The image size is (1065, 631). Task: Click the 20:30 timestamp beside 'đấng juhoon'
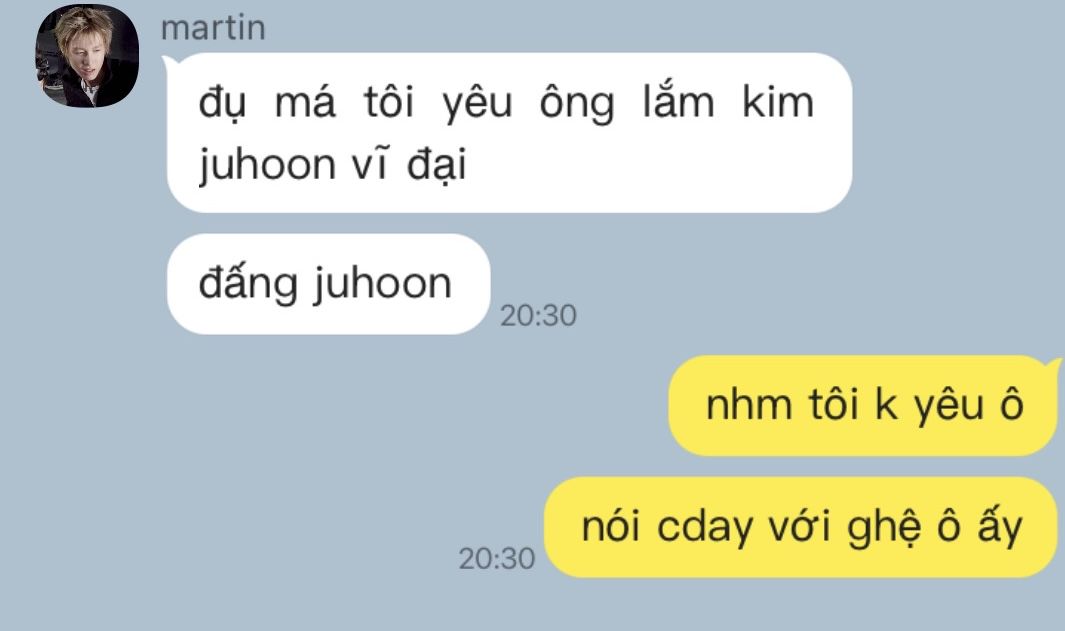tap(538, 316)
